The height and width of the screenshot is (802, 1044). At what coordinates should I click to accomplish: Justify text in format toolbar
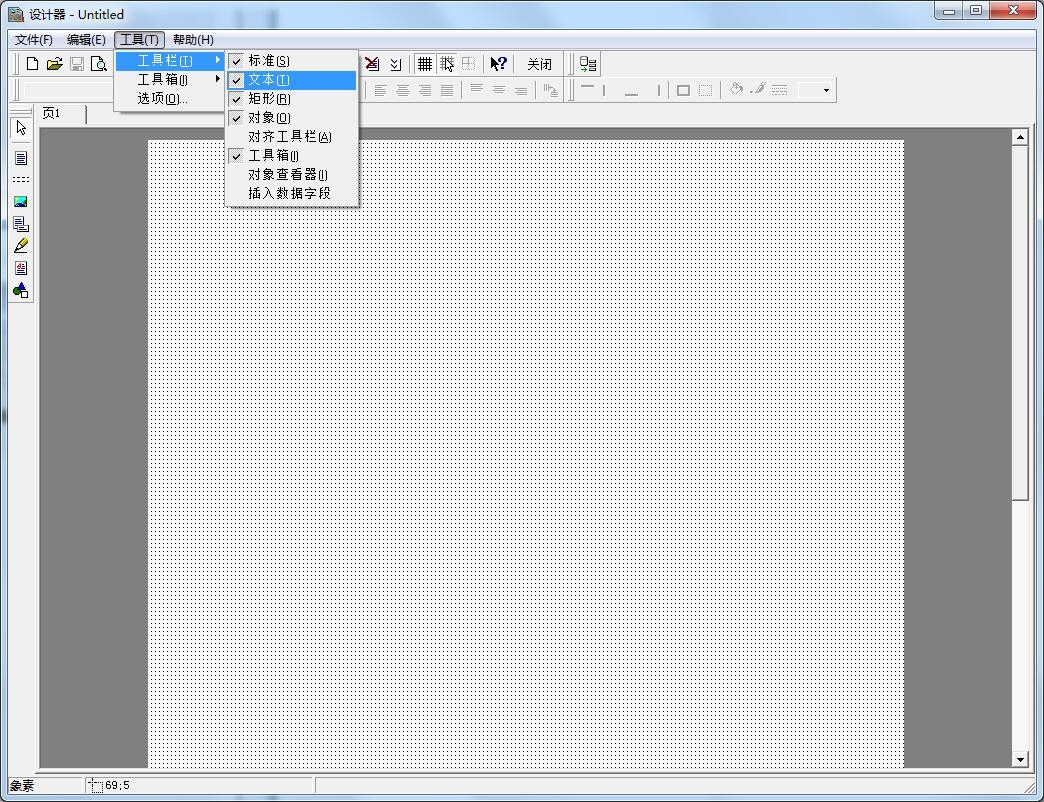pyautogui.click(x=447, y=90)
